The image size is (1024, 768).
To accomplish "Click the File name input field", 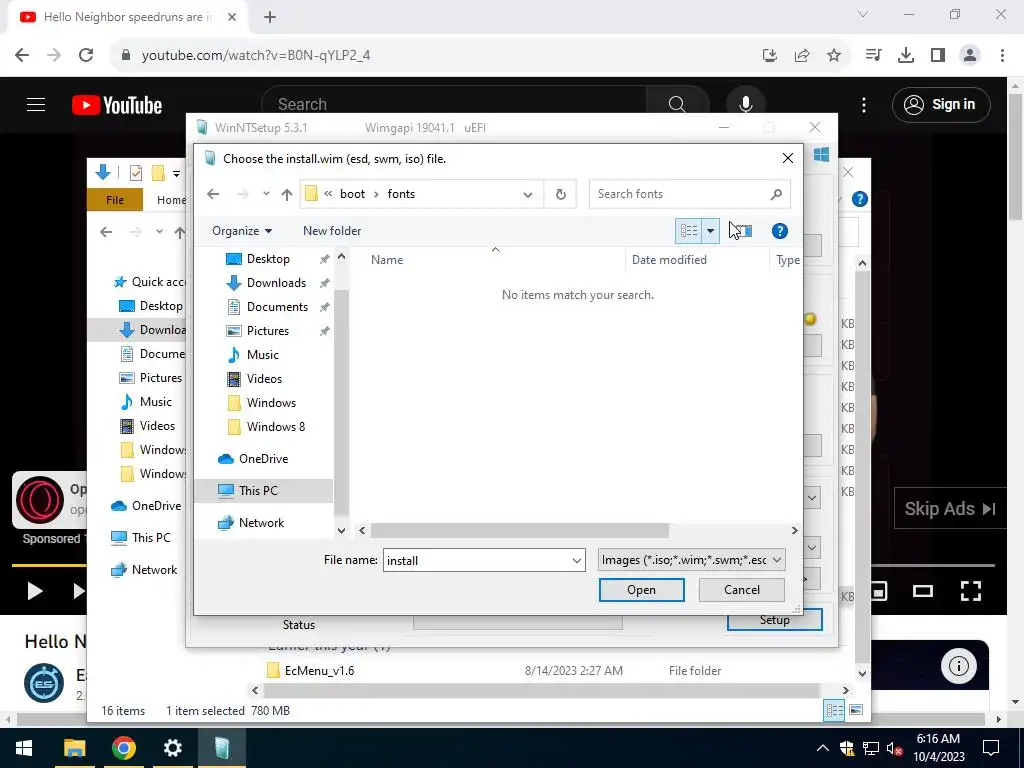I will (477, 560).
